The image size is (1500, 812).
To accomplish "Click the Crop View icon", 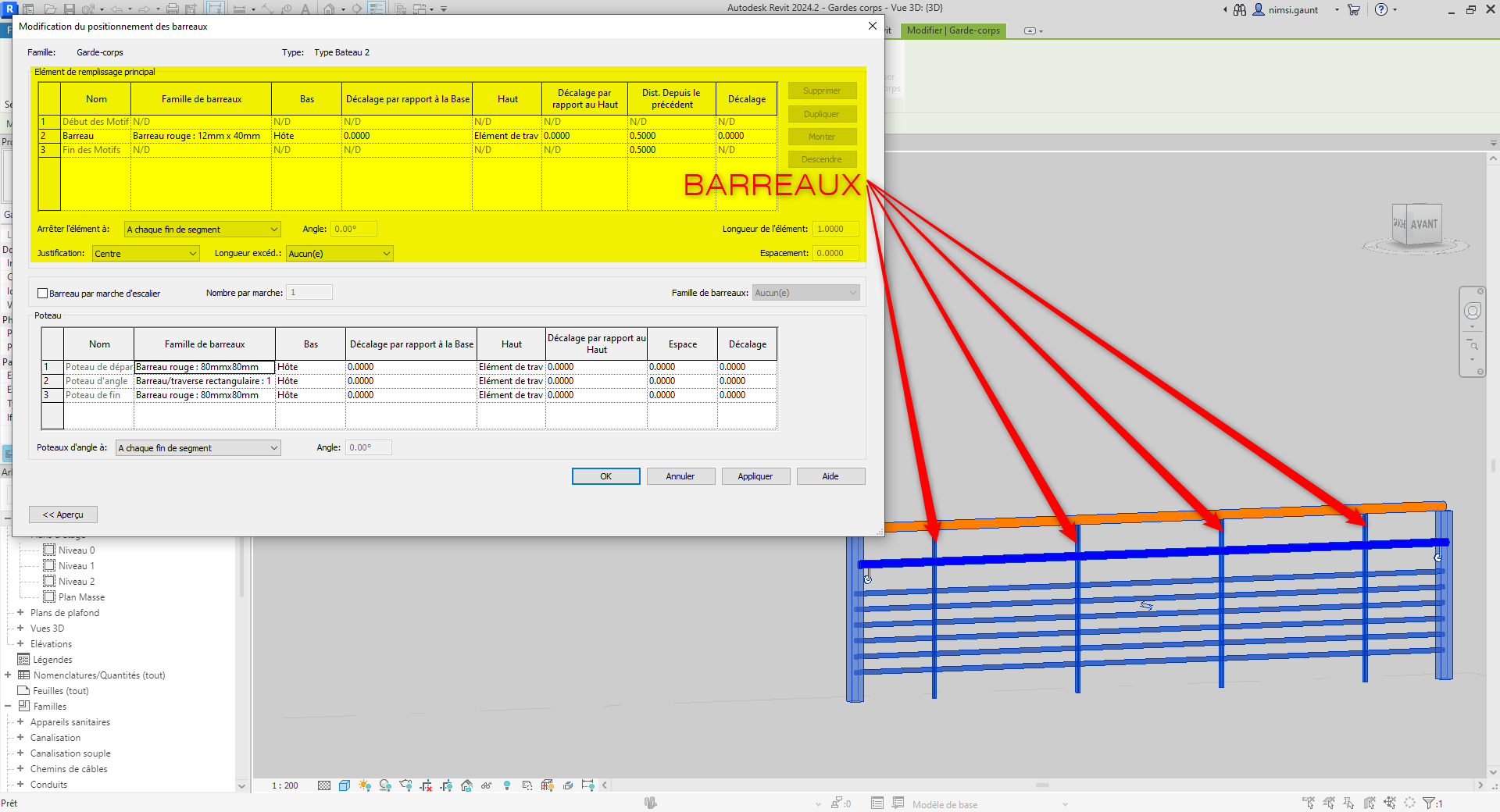I will pos(426,785).
